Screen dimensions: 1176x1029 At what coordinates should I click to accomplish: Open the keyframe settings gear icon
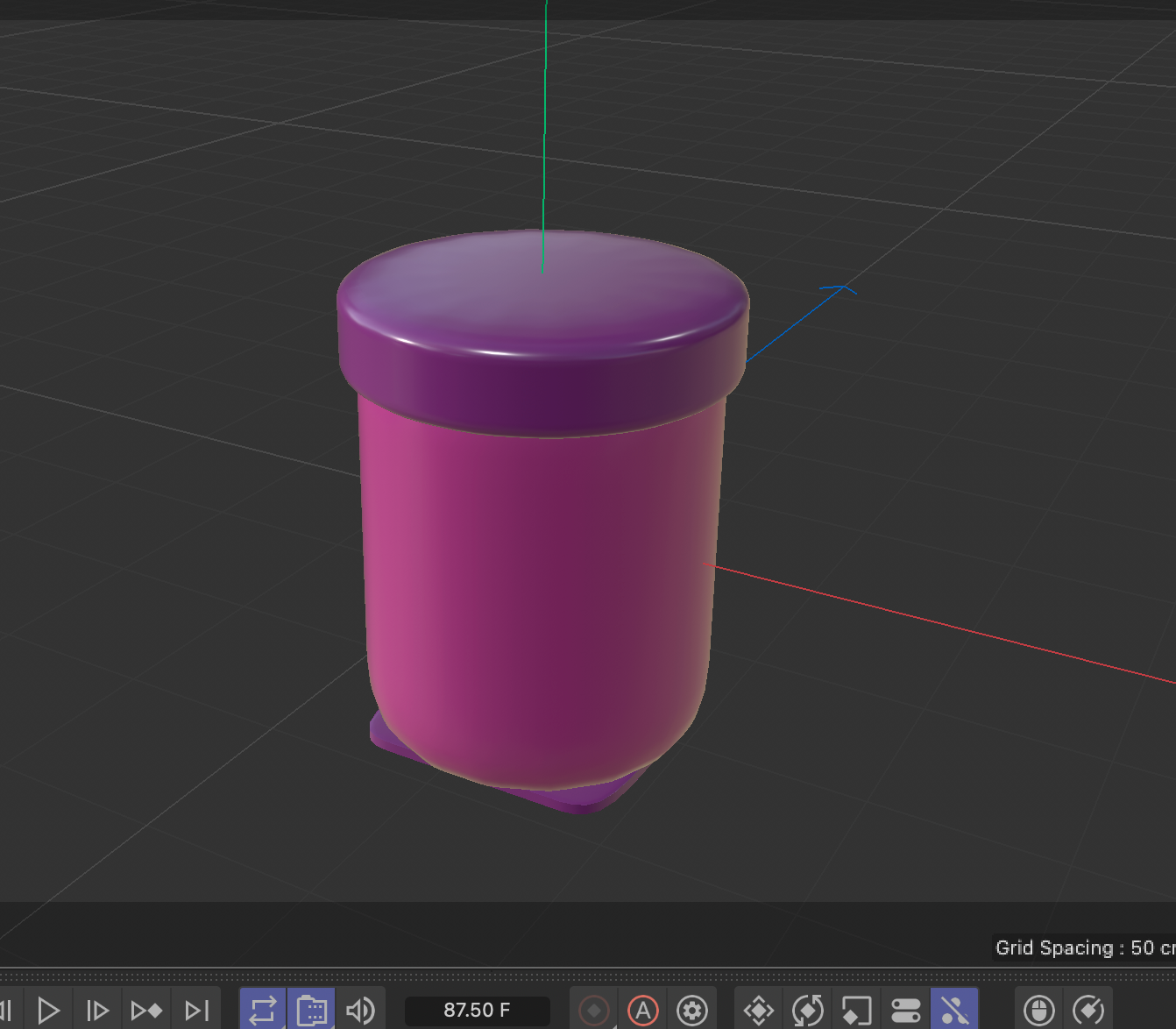(x=692, y=1011)
